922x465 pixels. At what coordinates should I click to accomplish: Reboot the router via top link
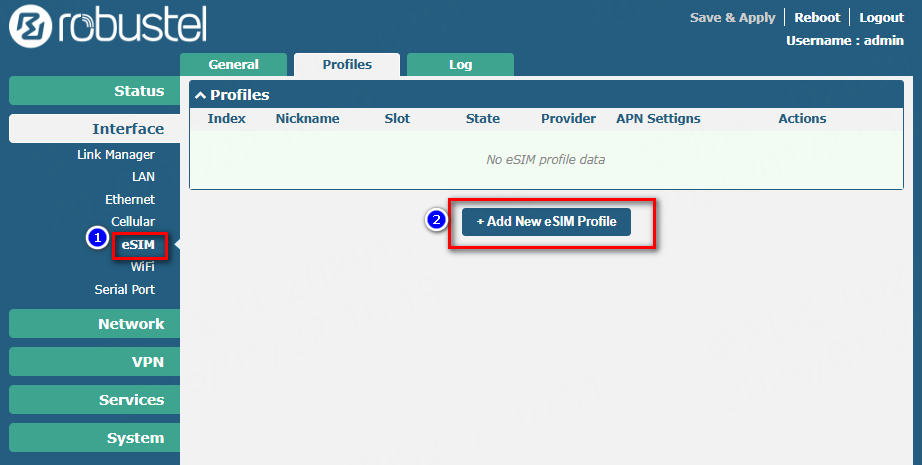[x=817, y=17]
